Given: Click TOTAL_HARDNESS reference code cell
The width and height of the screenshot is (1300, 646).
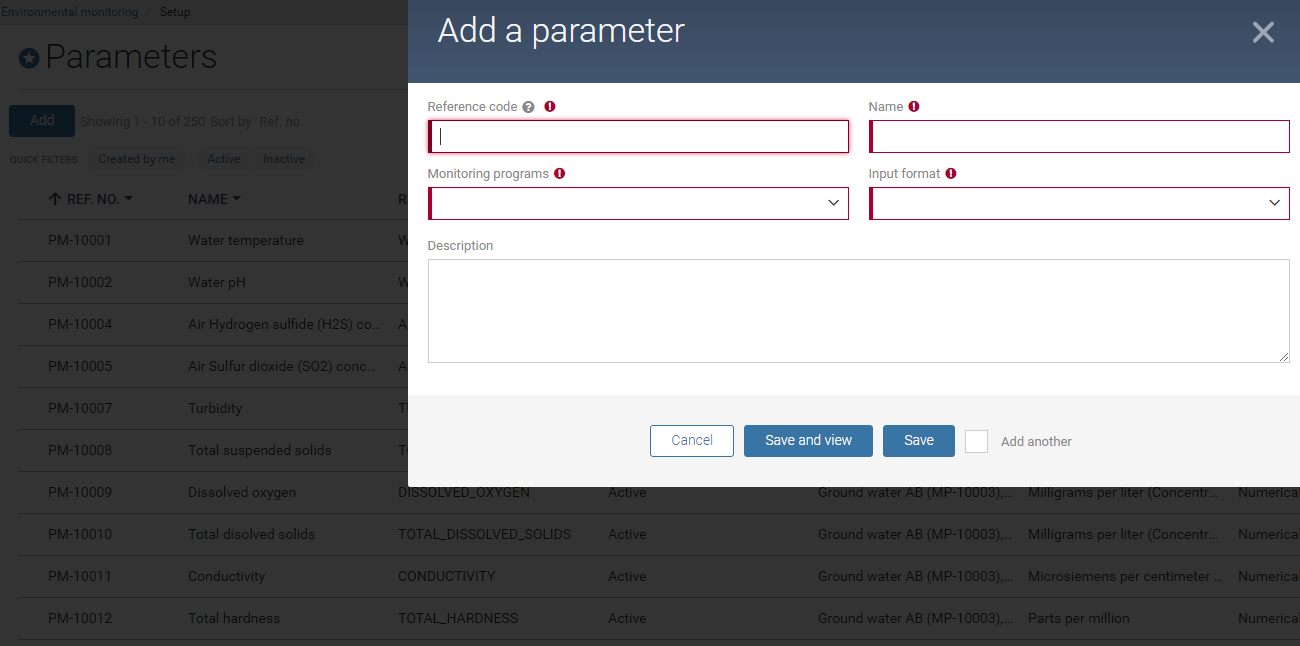Looking at the screenshot, I should (458, 619).
